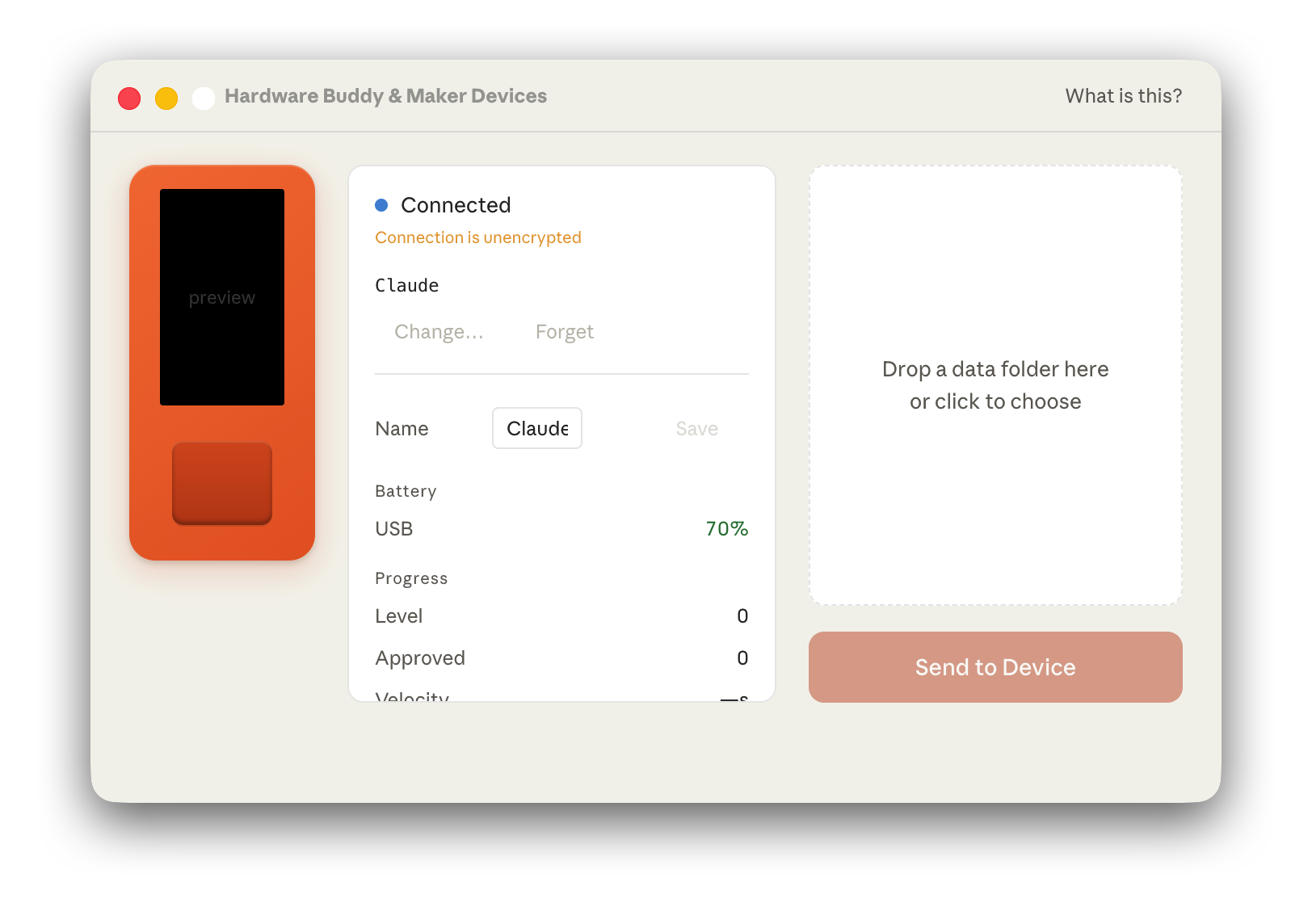Viewport: 1312px width, 924px height.
Task: Click 'Send to Device'
Action: pos(995,667)
